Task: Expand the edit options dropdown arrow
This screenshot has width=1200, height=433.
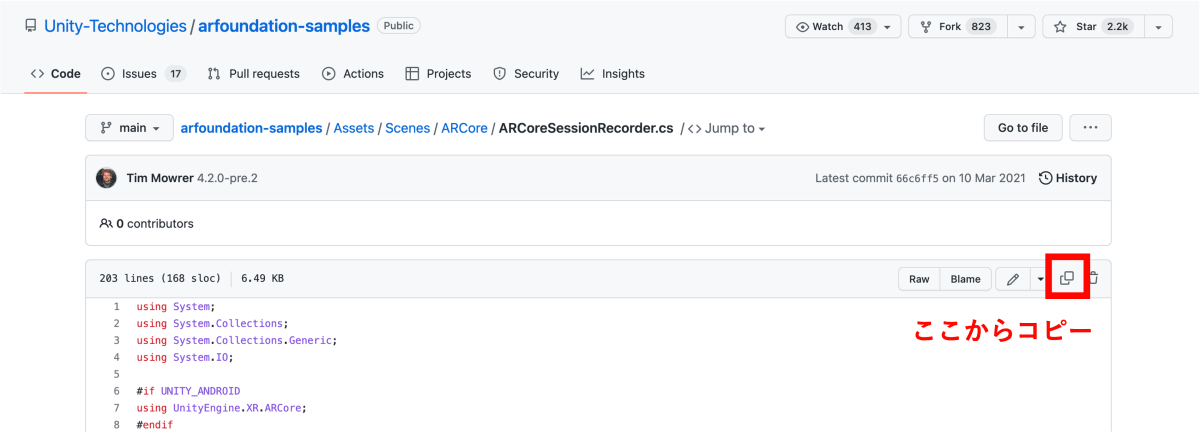Action: click(1040, 279)
